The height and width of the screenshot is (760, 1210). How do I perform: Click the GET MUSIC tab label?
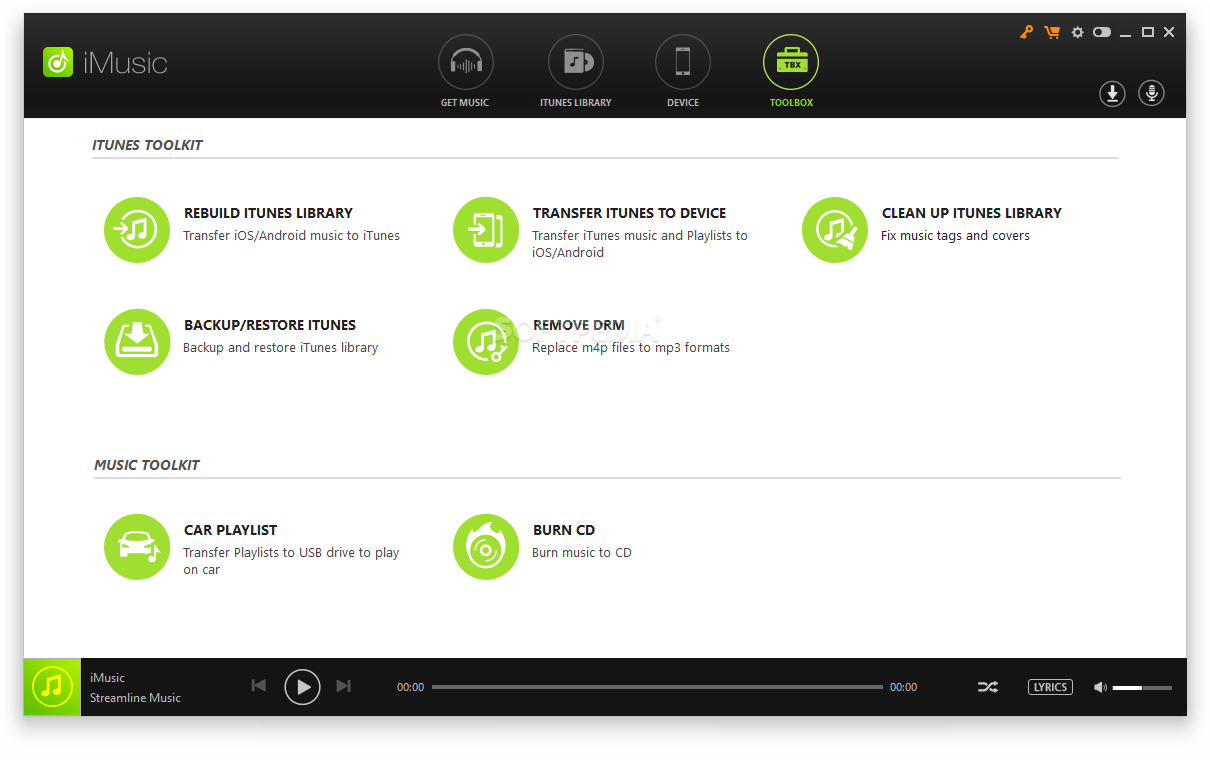[465, 103]
